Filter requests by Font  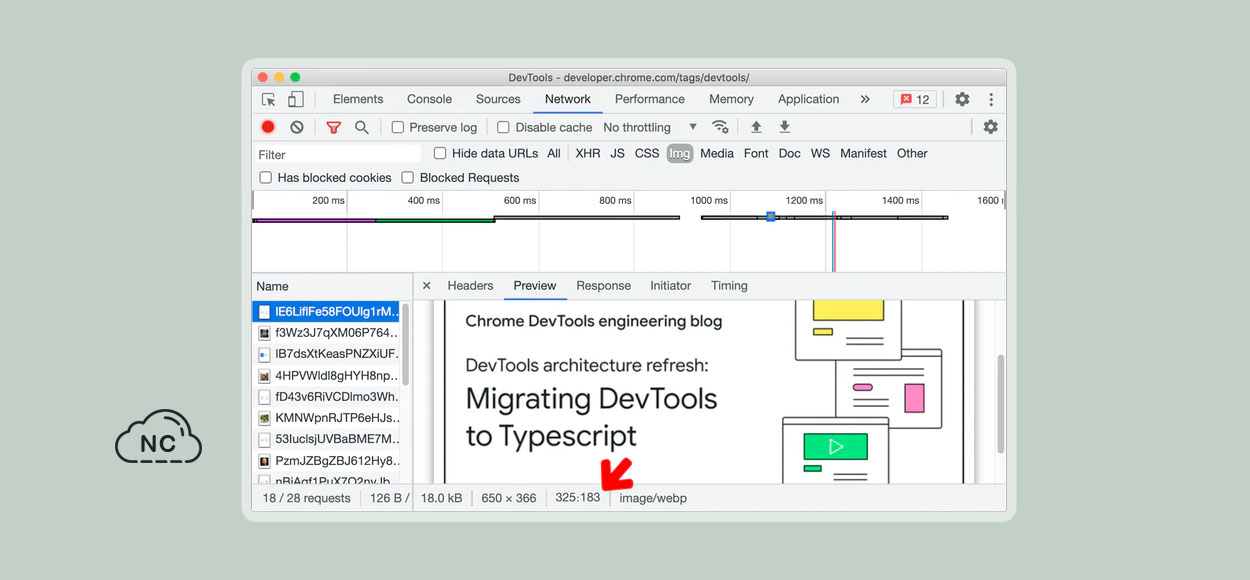756,153
